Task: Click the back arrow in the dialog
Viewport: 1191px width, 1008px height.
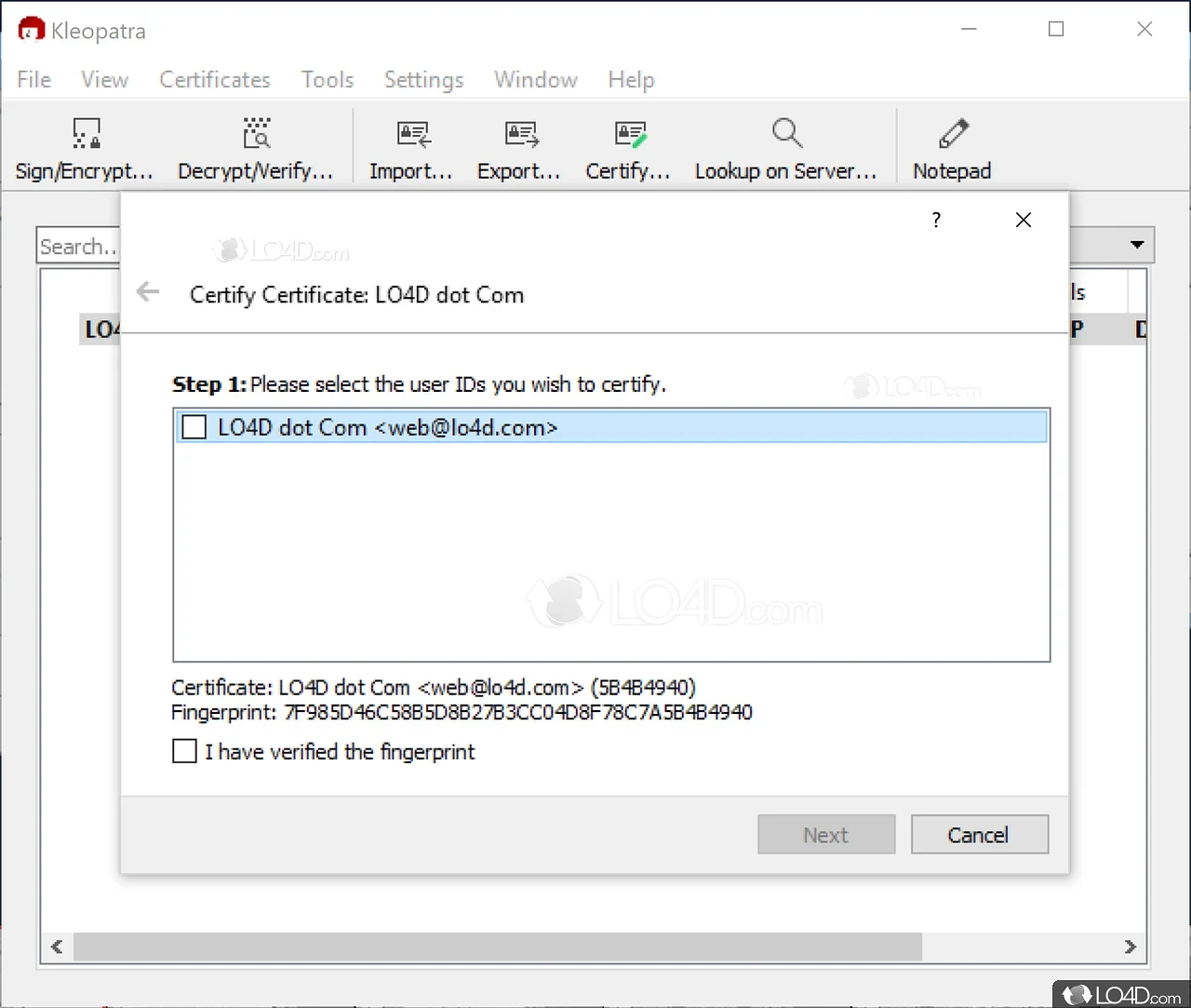Action: pos(147,291)
